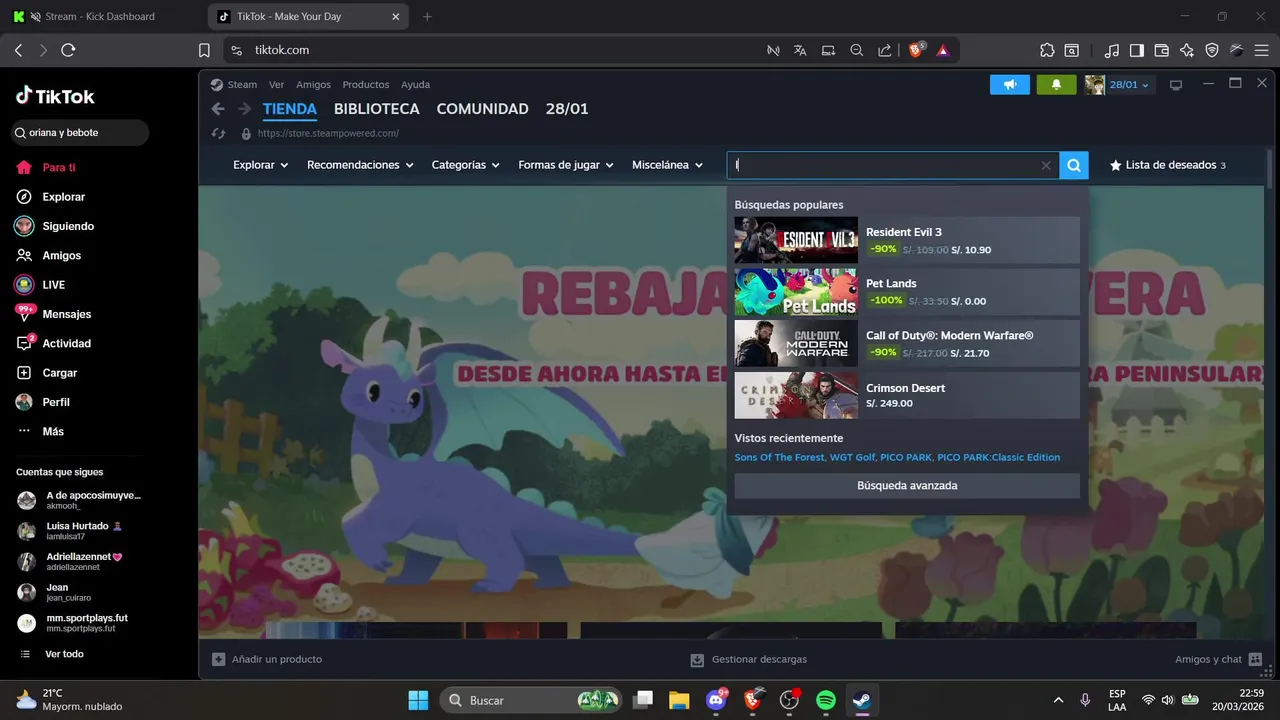This screenshot has height=720, width=1280.
Task: Expand the Categorías dropdown
Action: (x=465, y=165)
